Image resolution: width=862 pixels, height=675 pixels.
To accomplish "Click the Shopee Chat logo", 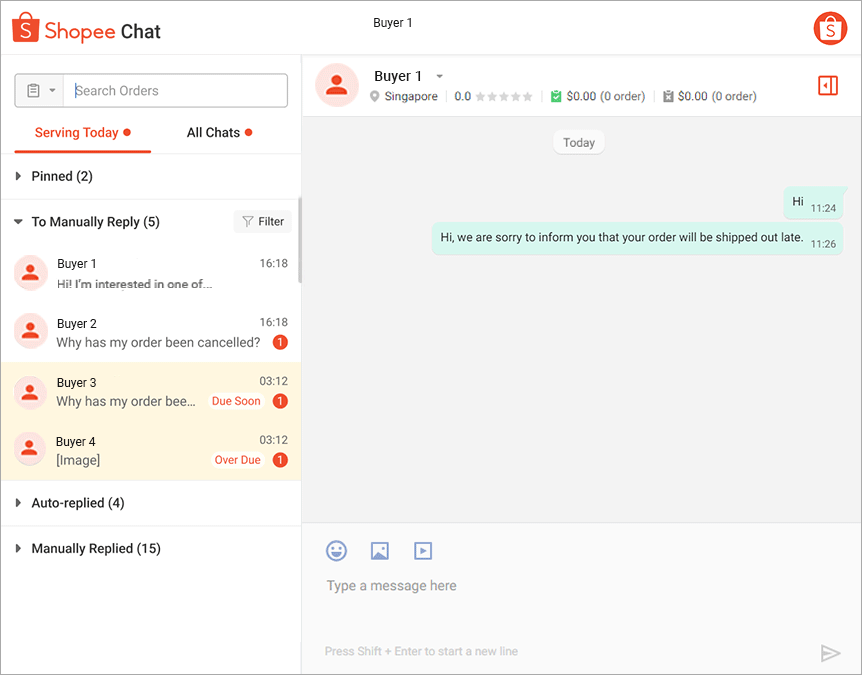I will pos(86,29).
